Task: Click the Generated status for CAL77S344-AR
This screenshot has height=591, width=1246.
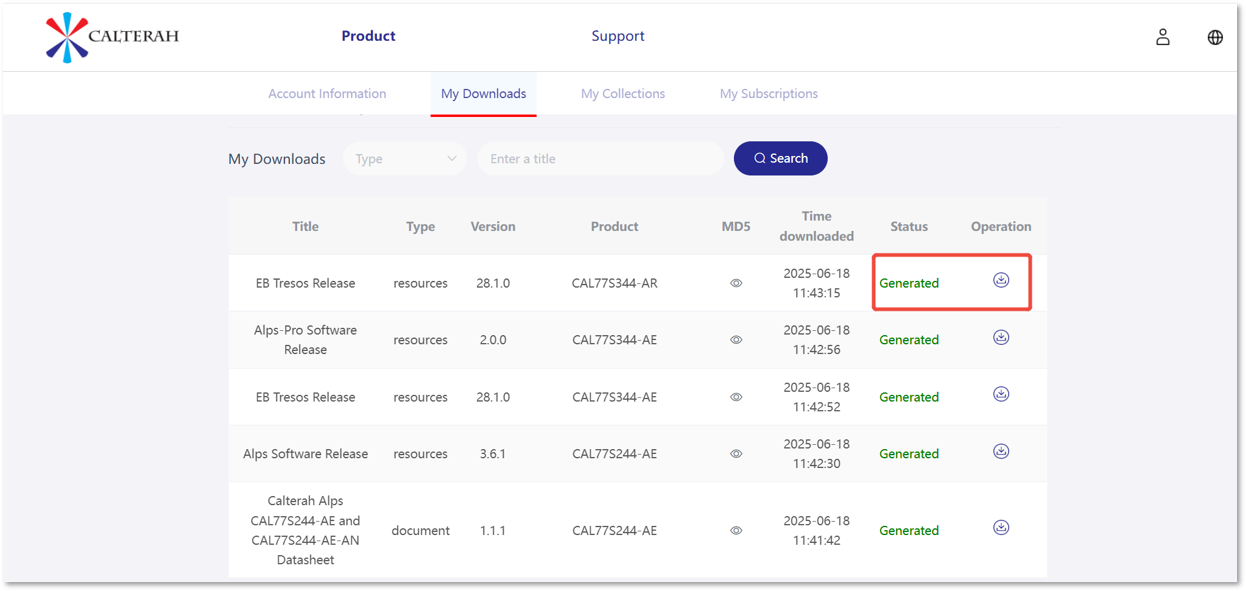Action: tap(909, 283)
